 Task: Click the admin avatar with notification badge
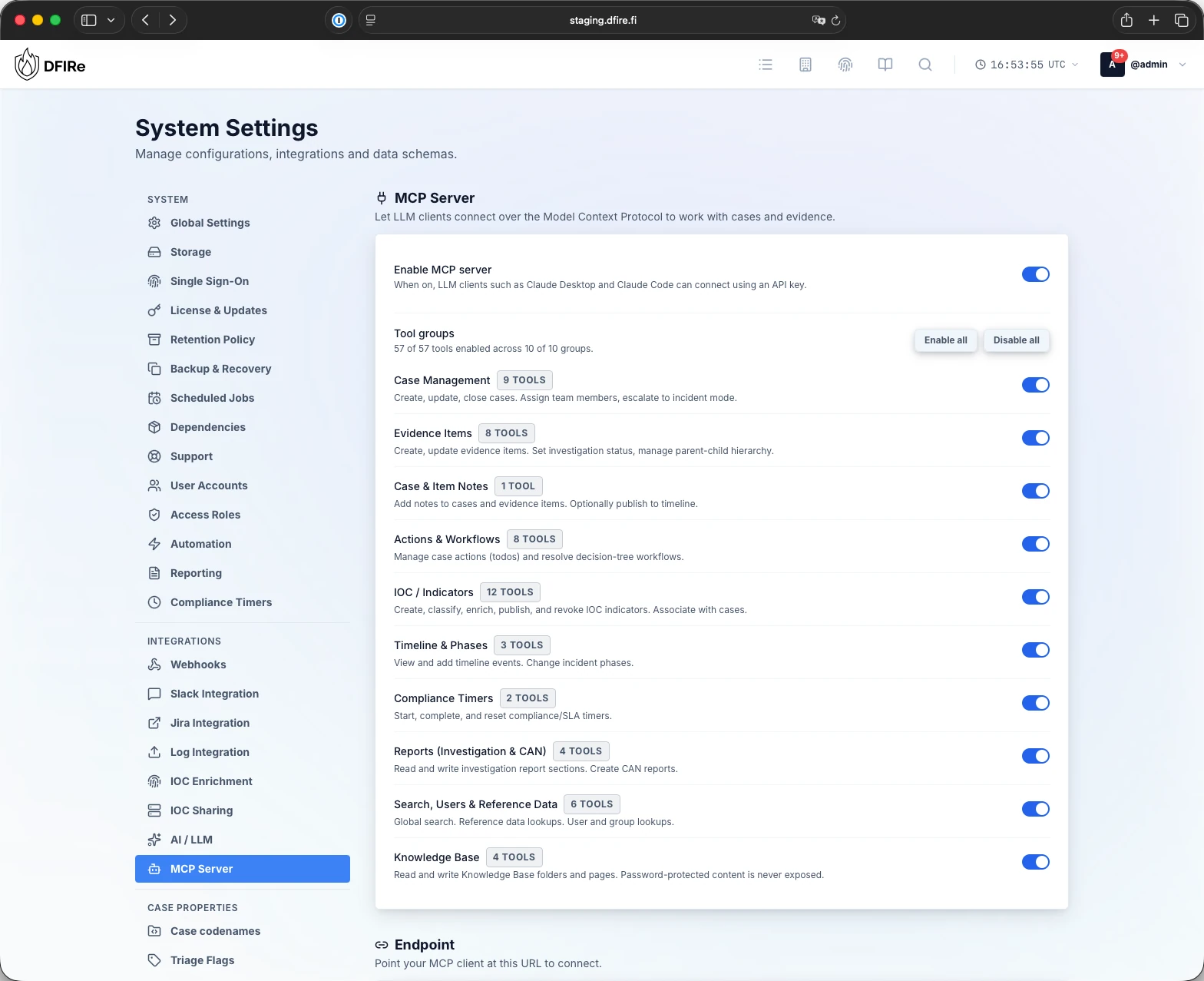(1112, 65)
